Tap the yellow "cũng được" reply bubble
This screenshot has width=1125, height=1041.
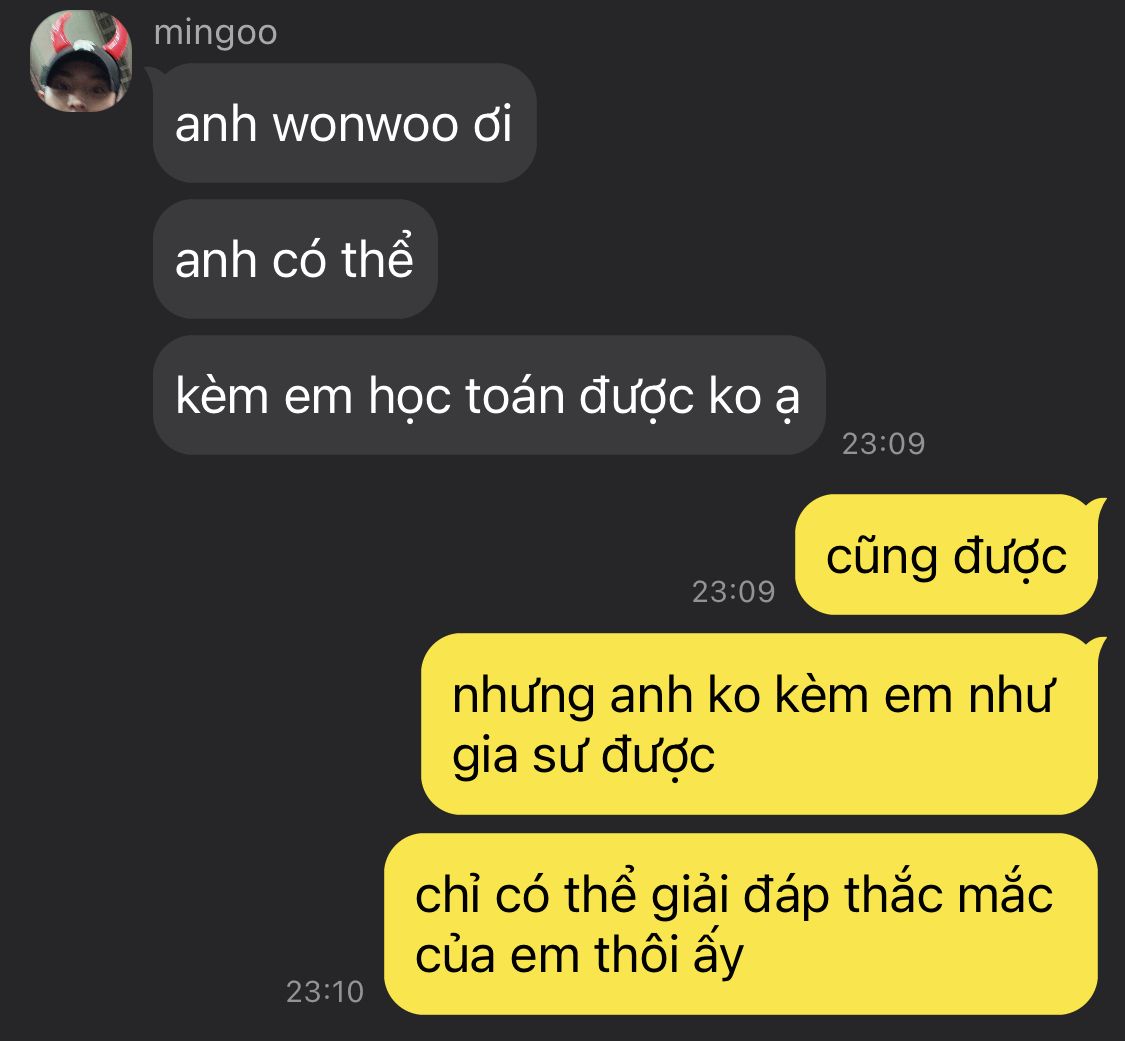(946, 555)
